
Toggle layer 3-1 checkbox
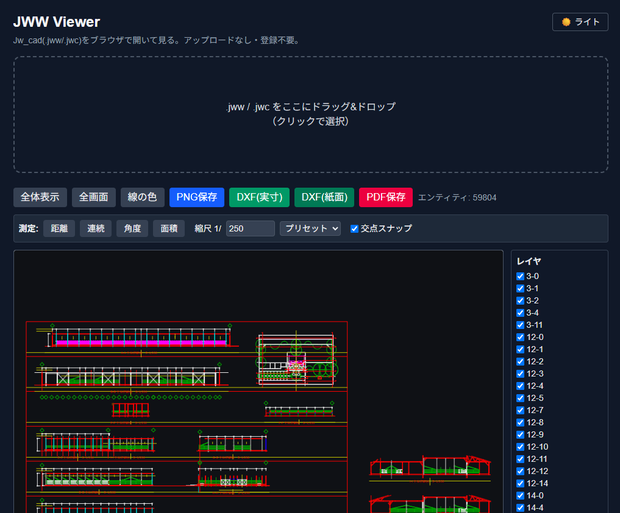520,288
